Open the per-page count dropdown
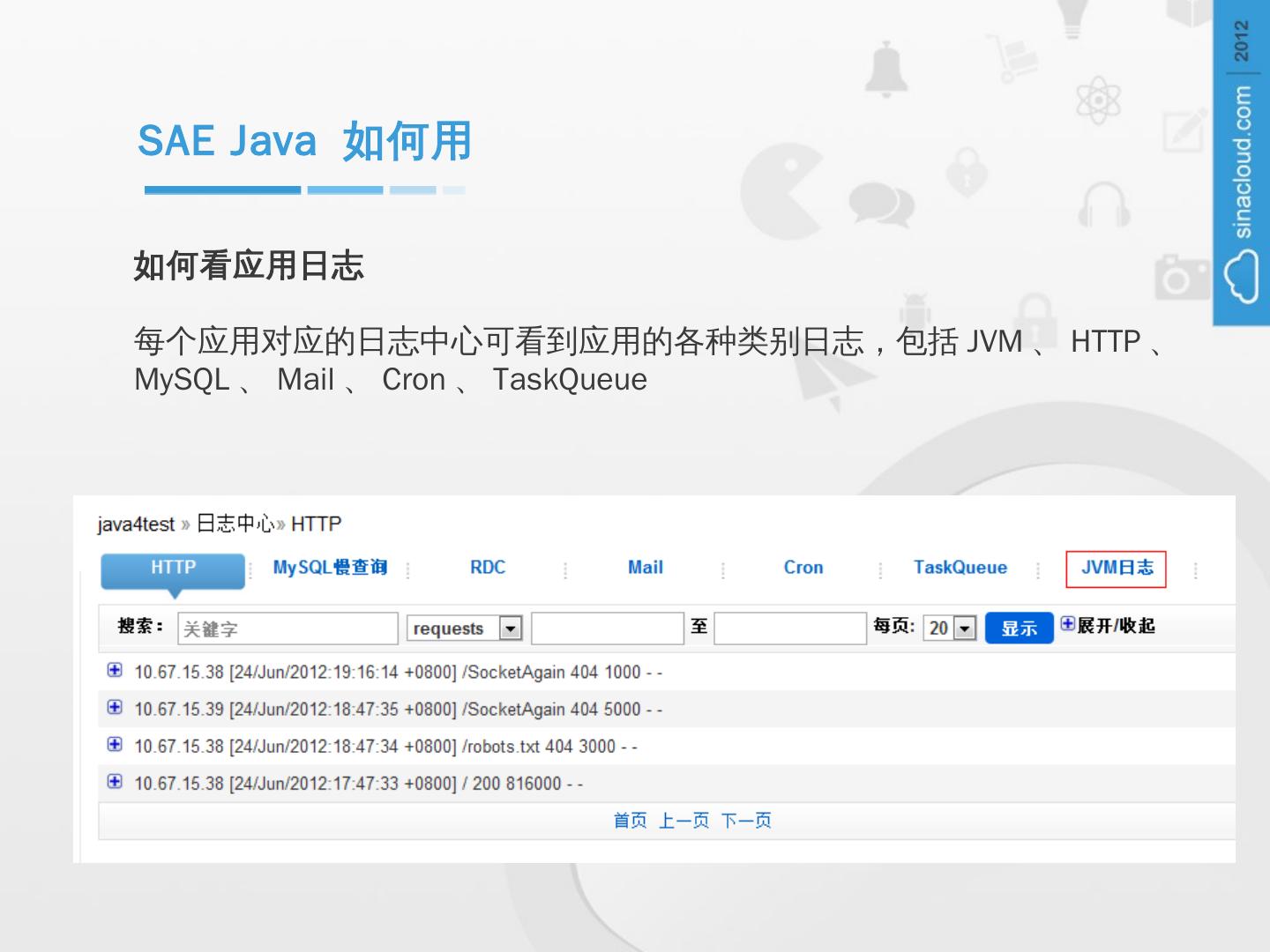Image resolution: width=1270 pixels, height=952 pixels. (x=965, y=628)
